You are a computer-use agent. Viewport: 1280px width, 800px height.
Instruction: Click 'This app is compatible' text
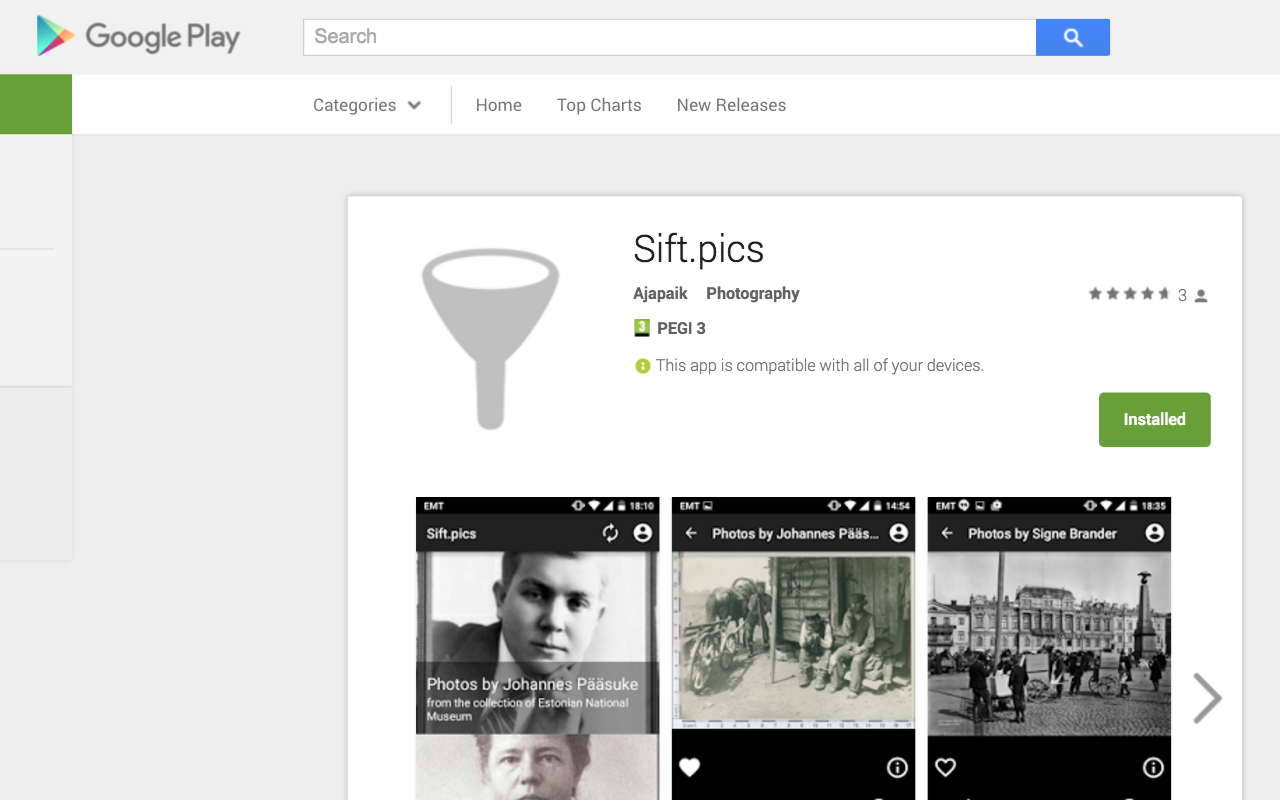click(820, 365)
